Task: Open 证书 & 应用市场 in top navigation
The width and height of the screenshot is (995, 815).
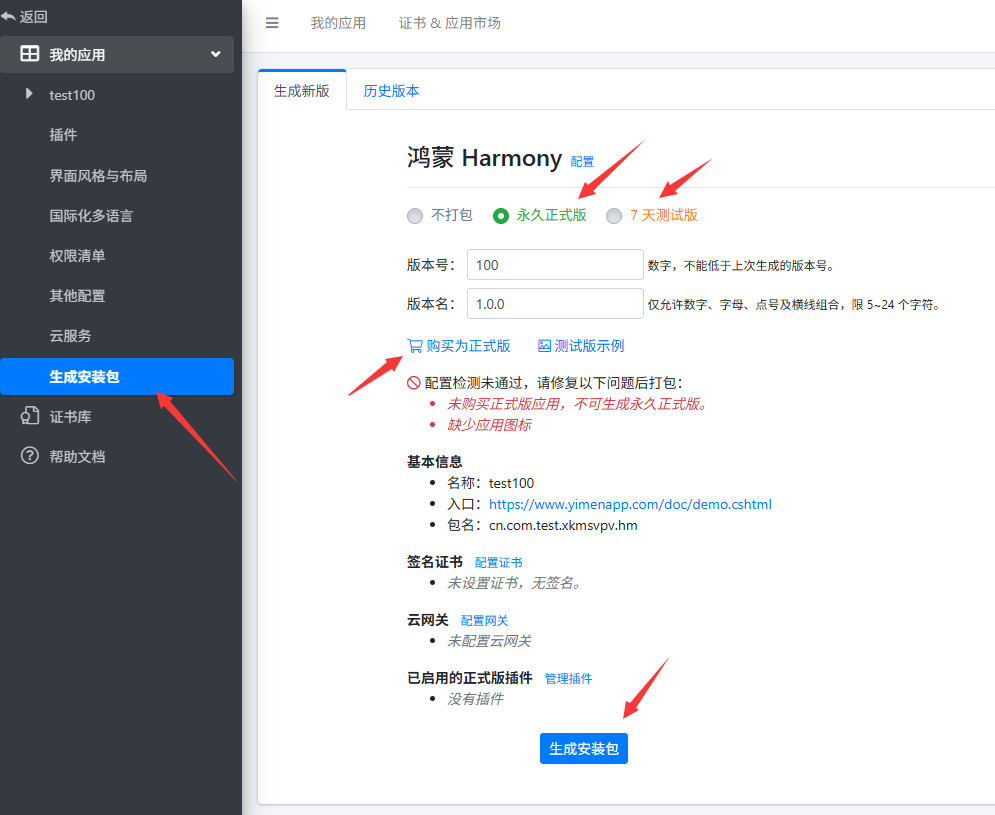Action: pos(449,23)
